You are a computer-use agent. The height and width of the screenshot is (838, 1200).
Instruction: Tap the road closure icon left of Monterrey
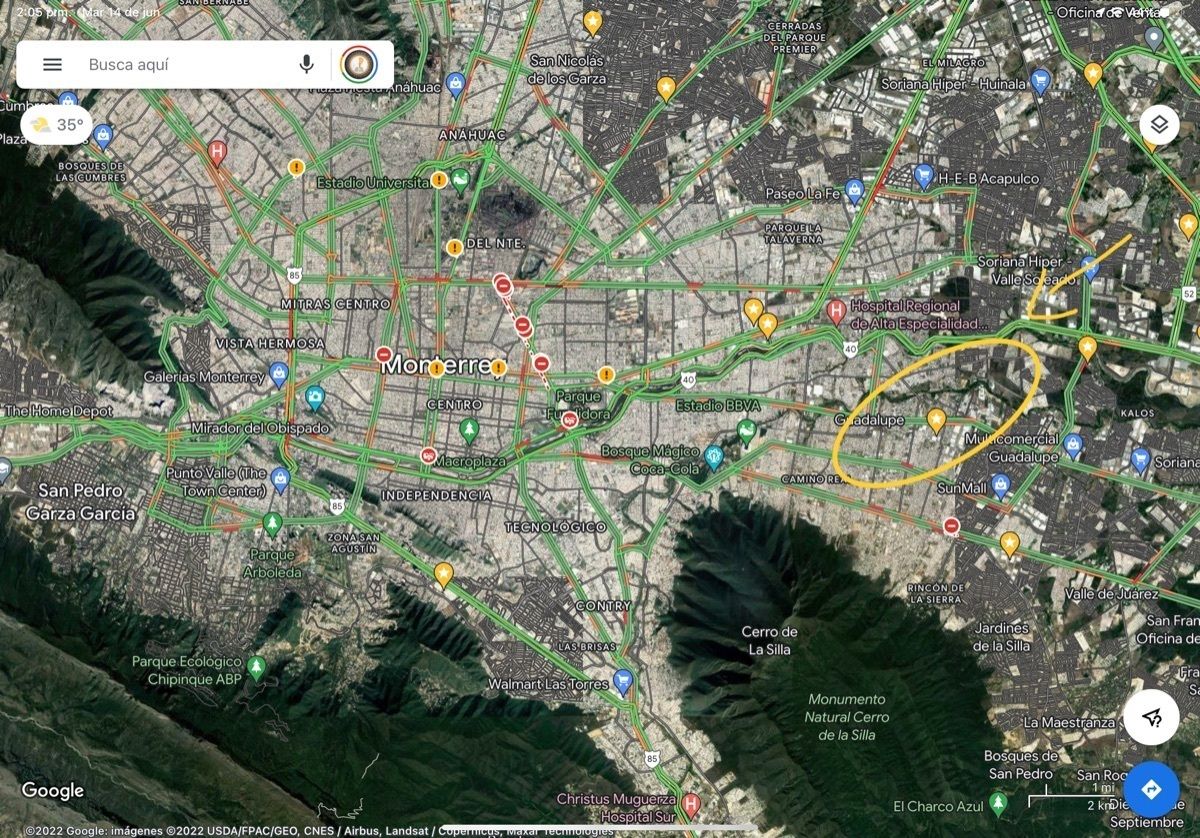[x=384, y=354]
